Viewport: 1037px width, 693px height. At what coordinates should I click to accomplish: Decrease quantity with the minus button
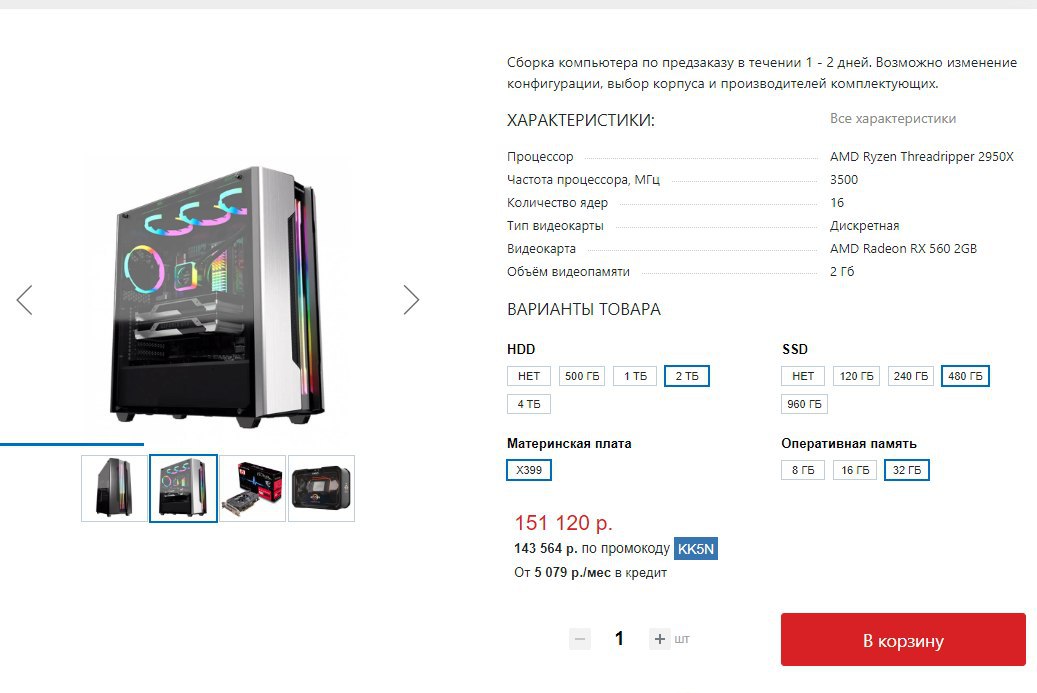(x=580, y=639)
